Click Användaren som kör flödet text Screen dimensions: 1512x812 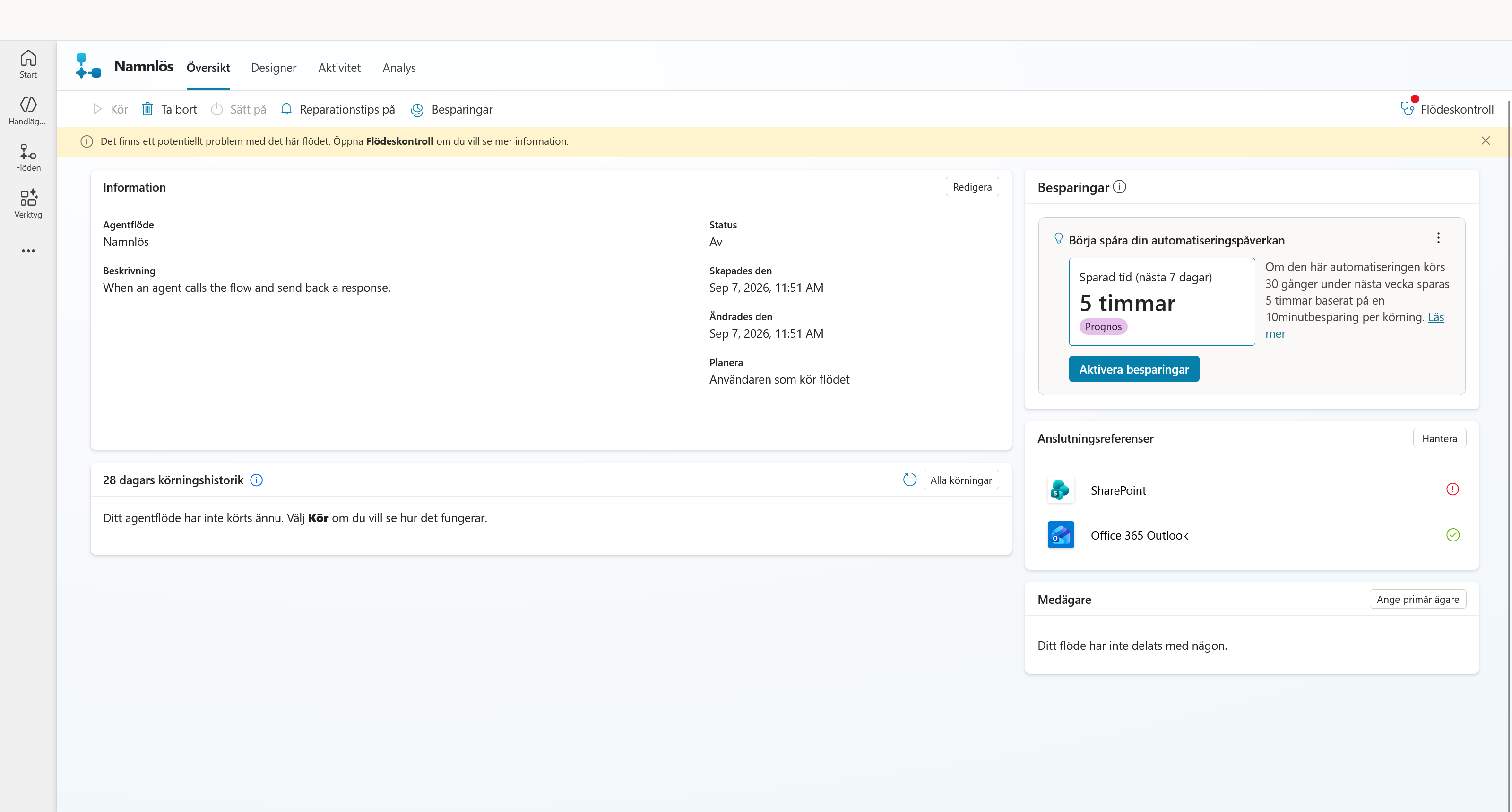[779, 379]
